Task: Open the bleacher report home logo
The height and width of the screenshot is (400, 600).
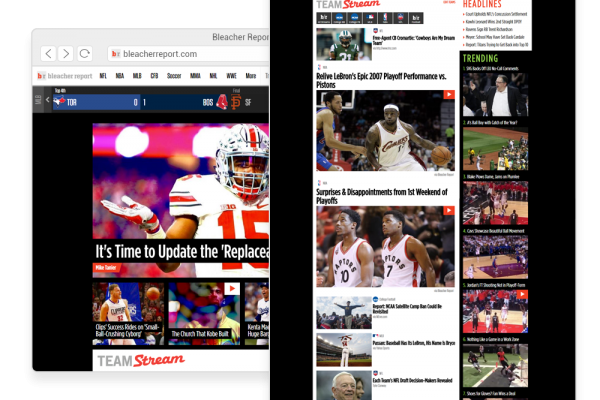Action: 65,76
